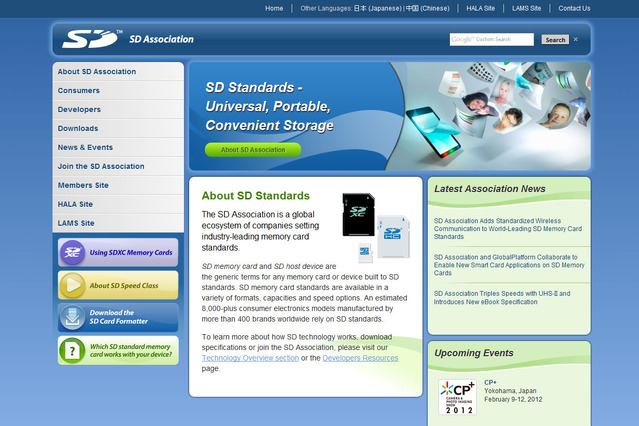Open the CP+ event link
This screenshot has width=639, height=426.
(x=490, y=382)
